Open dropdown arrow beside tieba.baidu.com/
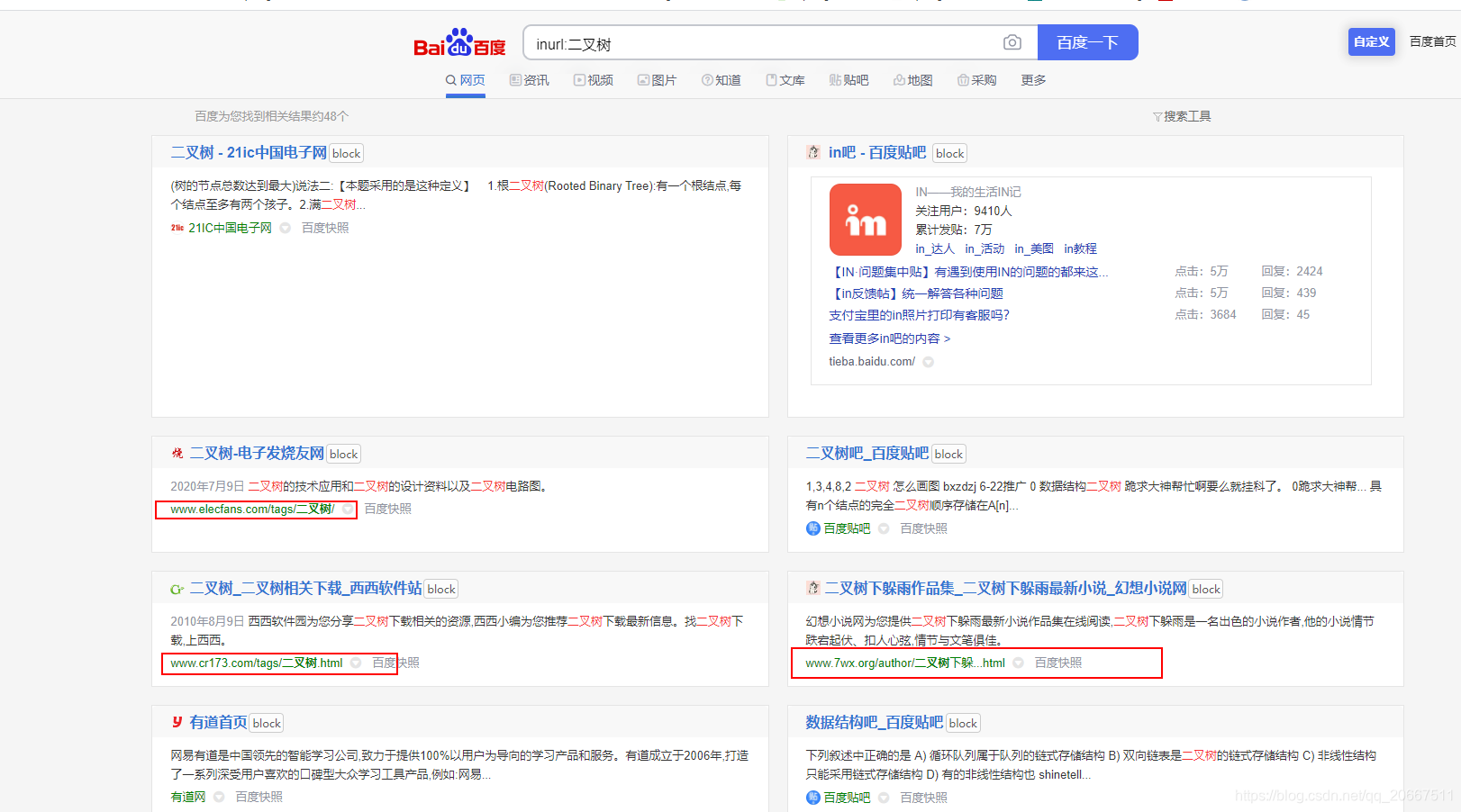Viewport: 1461px width, 812px height. pyautogui.click(x=928, y=362)
